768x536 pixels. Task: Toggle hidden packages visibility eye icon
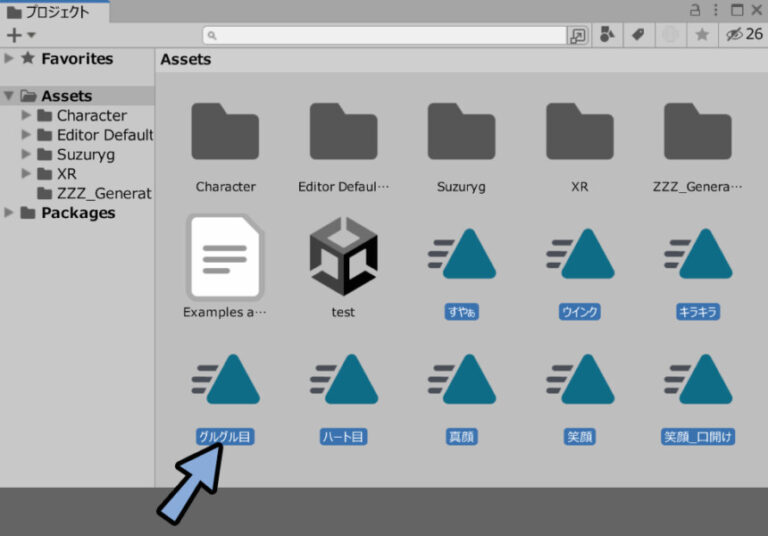coord(734,35)
